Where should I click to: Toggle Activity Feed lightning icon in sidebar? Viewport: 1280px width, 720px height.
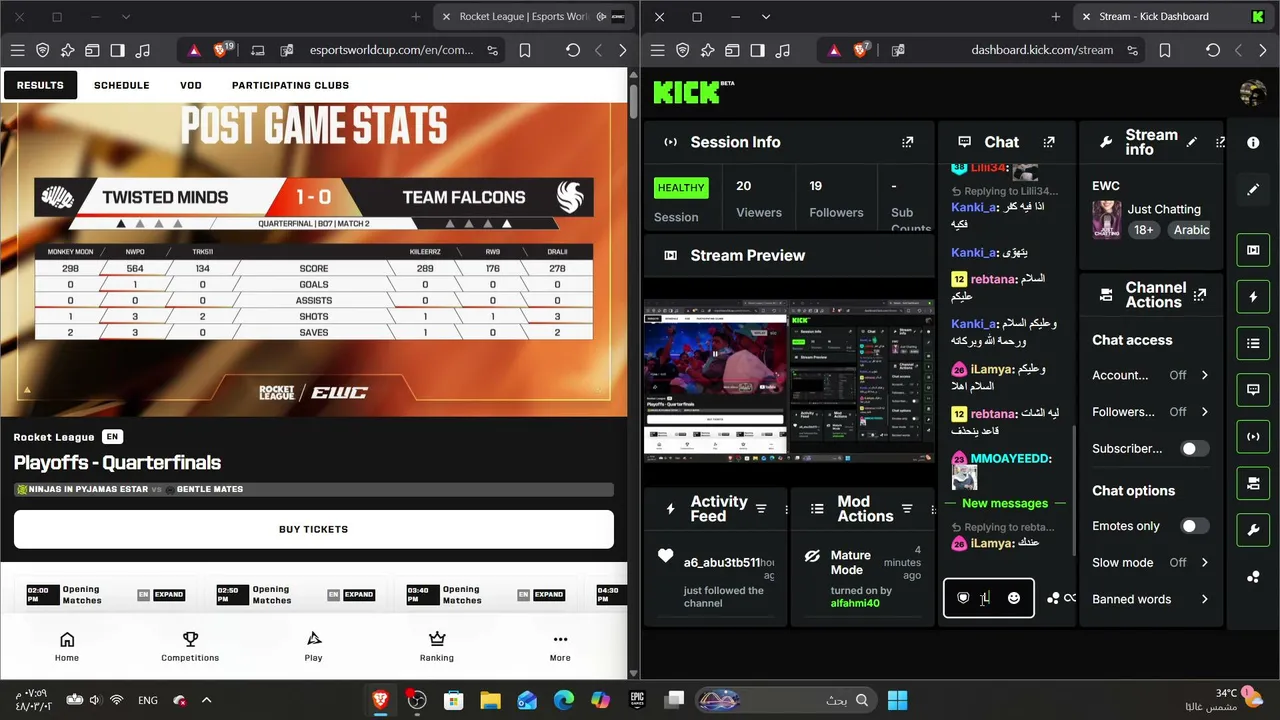pos(1253,297)
